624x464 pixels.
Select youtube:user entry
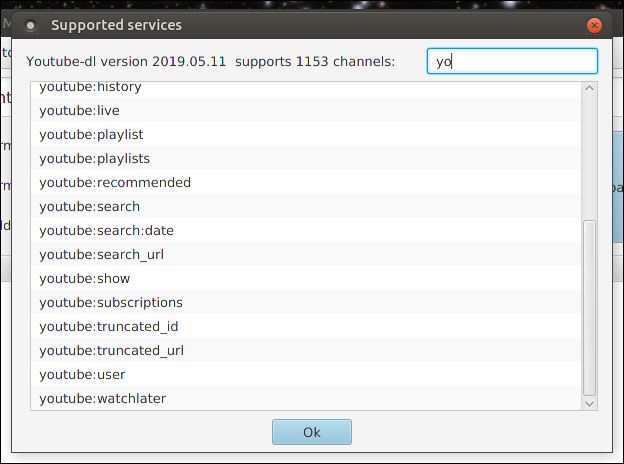82,374
